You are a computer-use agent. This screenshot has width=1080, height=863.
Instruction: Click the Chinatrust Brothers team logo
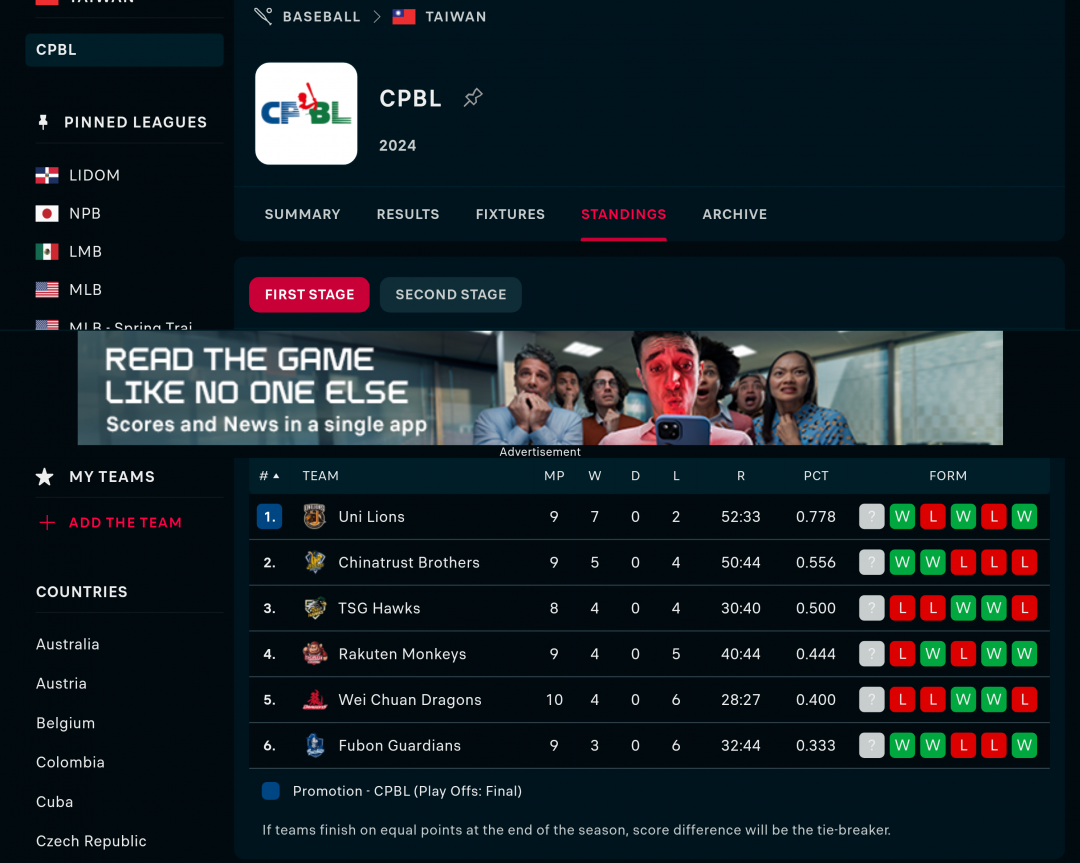pos(315,563)
